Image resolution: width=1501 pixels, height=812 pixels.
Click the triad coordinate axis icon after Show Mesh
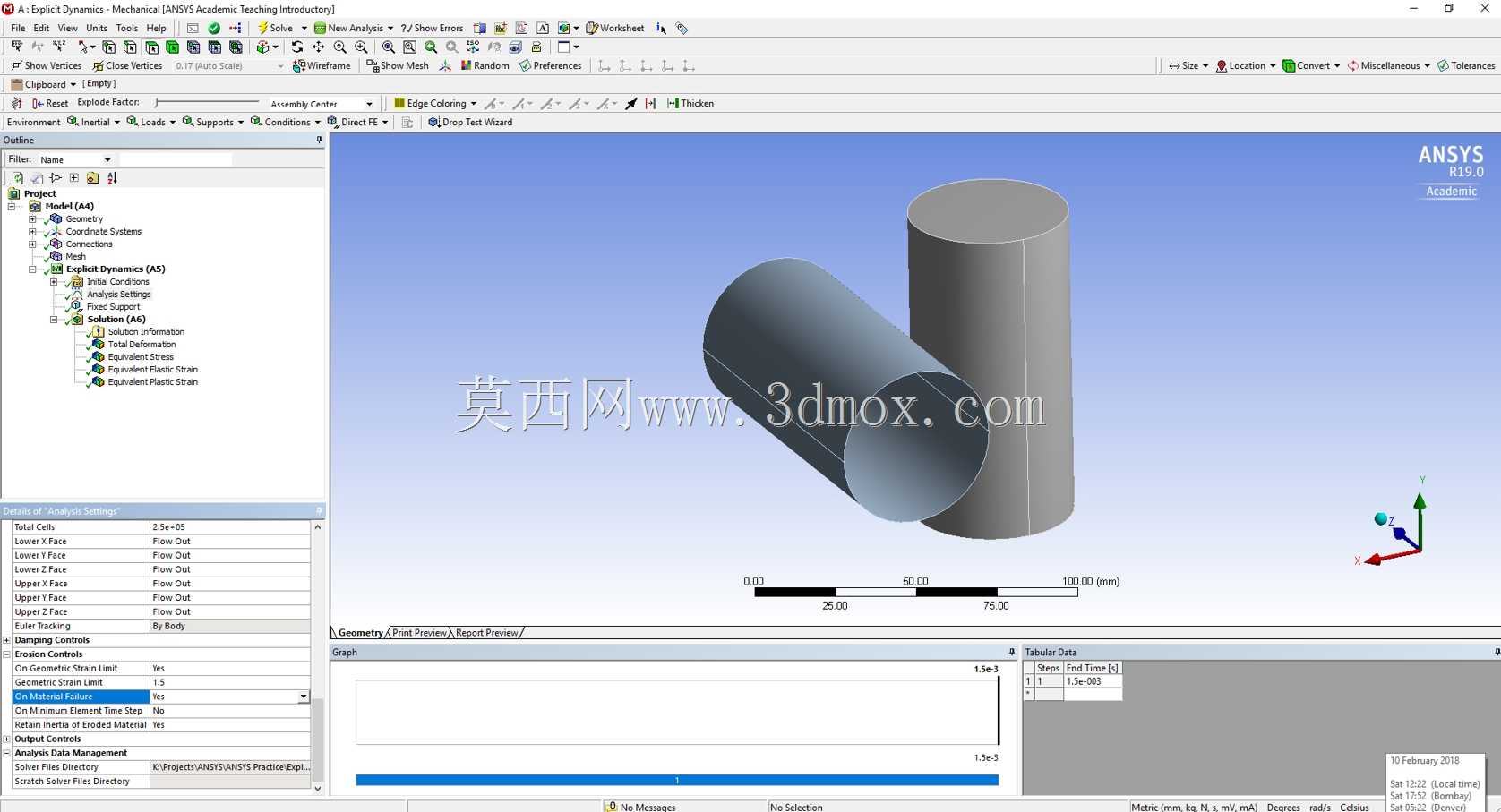pyautogui.click(x=445, y=65)
